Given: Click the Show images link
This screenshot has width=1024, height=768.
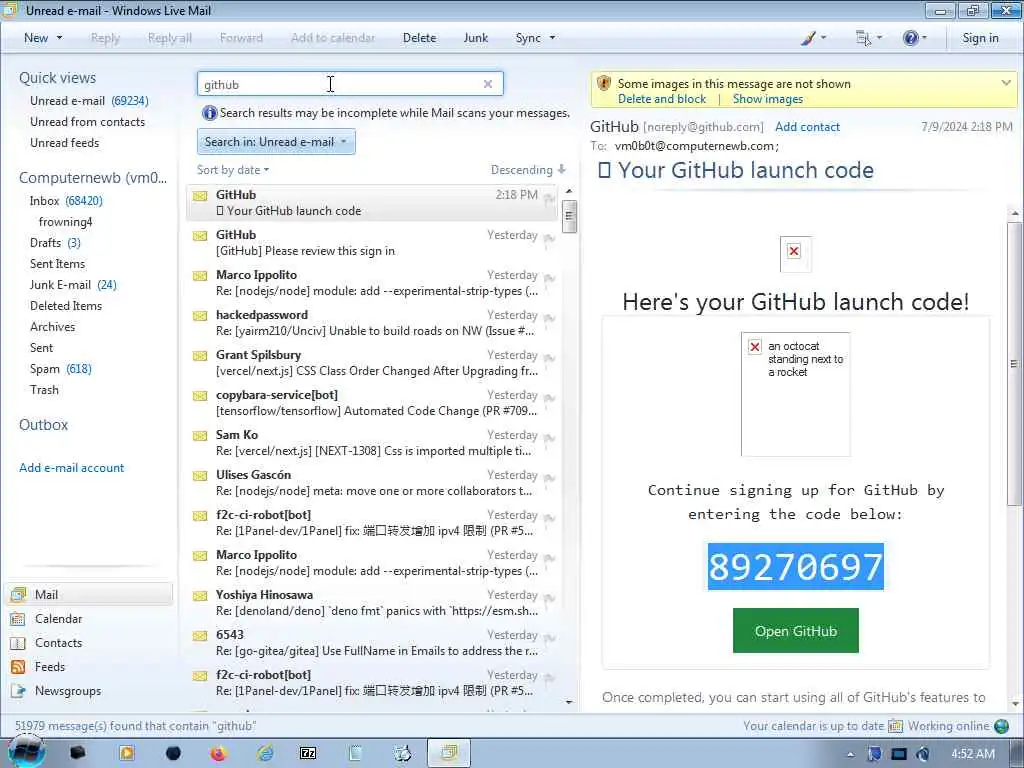Looking at the screenshot, I should pos(767,99).
